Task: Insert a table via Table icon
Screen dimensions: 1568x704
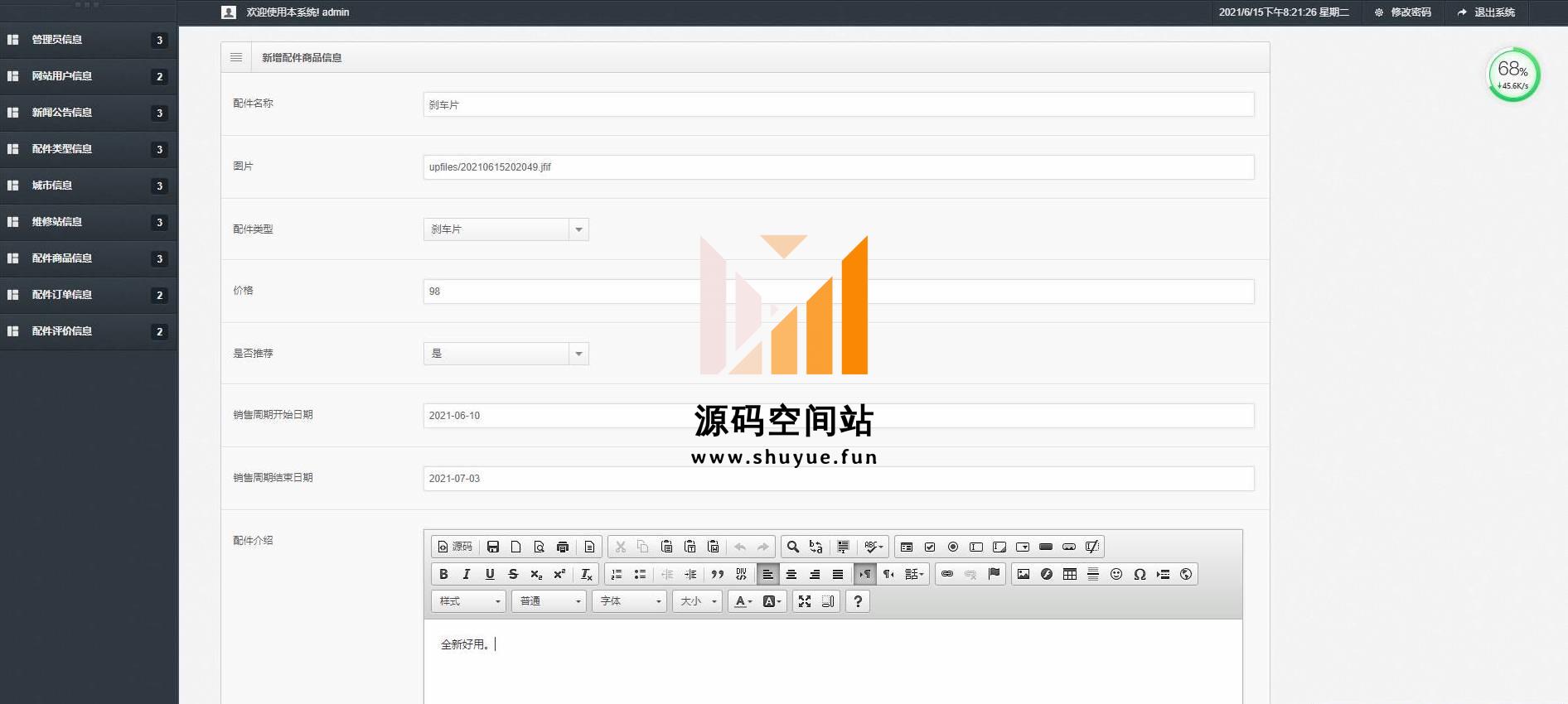Action: 1070,574
